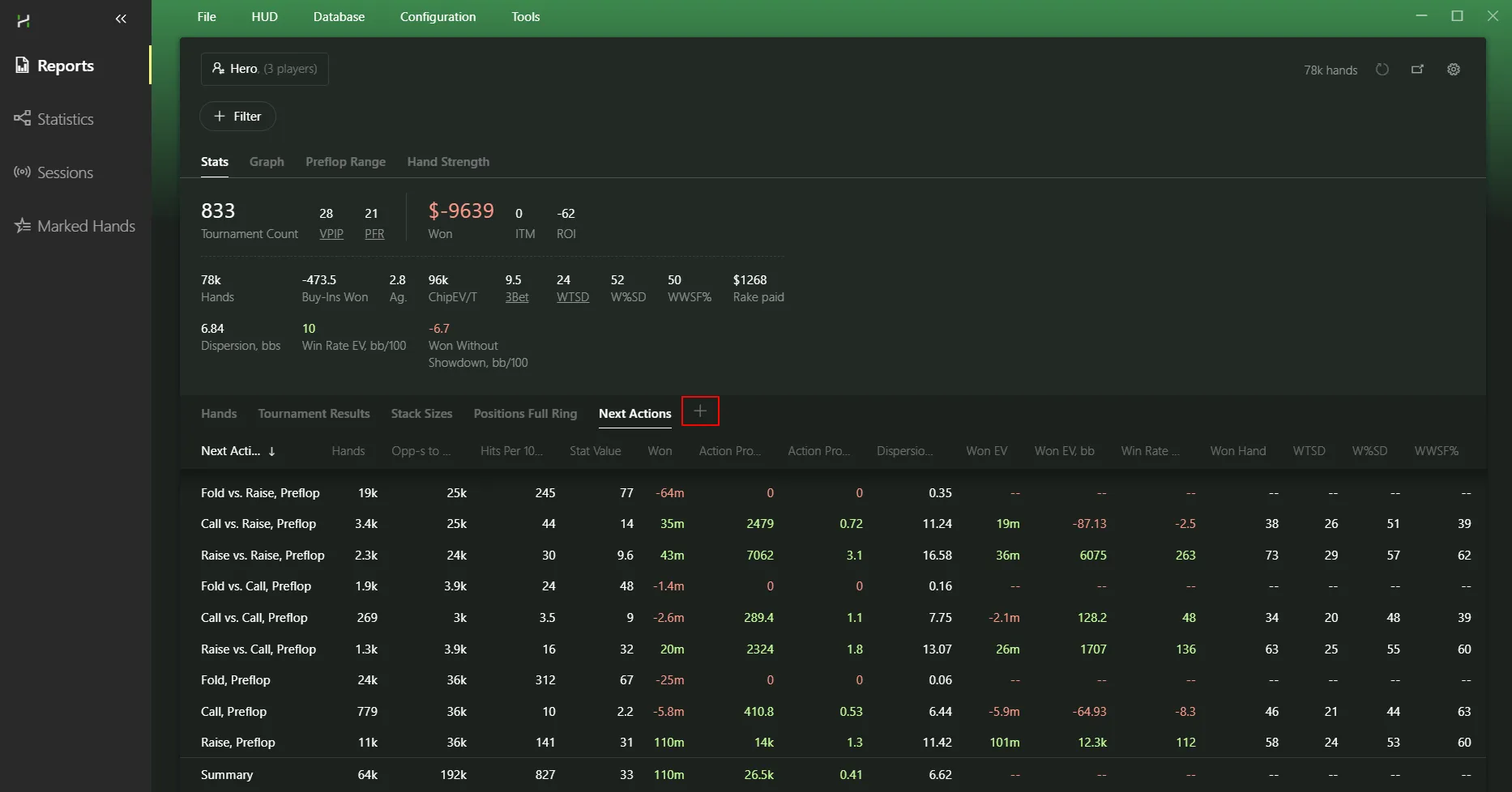The width and height of the screenshot is (1512, 792).
Task: Click the underlined WTSD stat
Action: 572,297
